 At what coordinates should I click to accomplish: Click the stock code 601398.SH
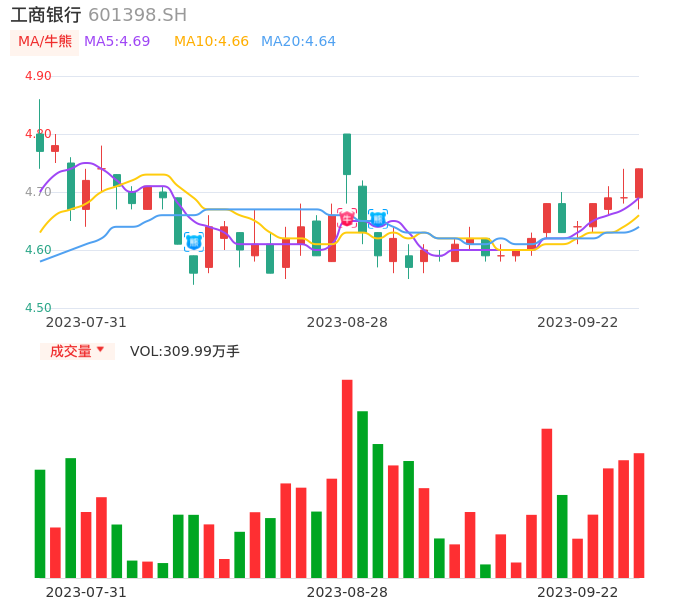(x=137, y=15)
